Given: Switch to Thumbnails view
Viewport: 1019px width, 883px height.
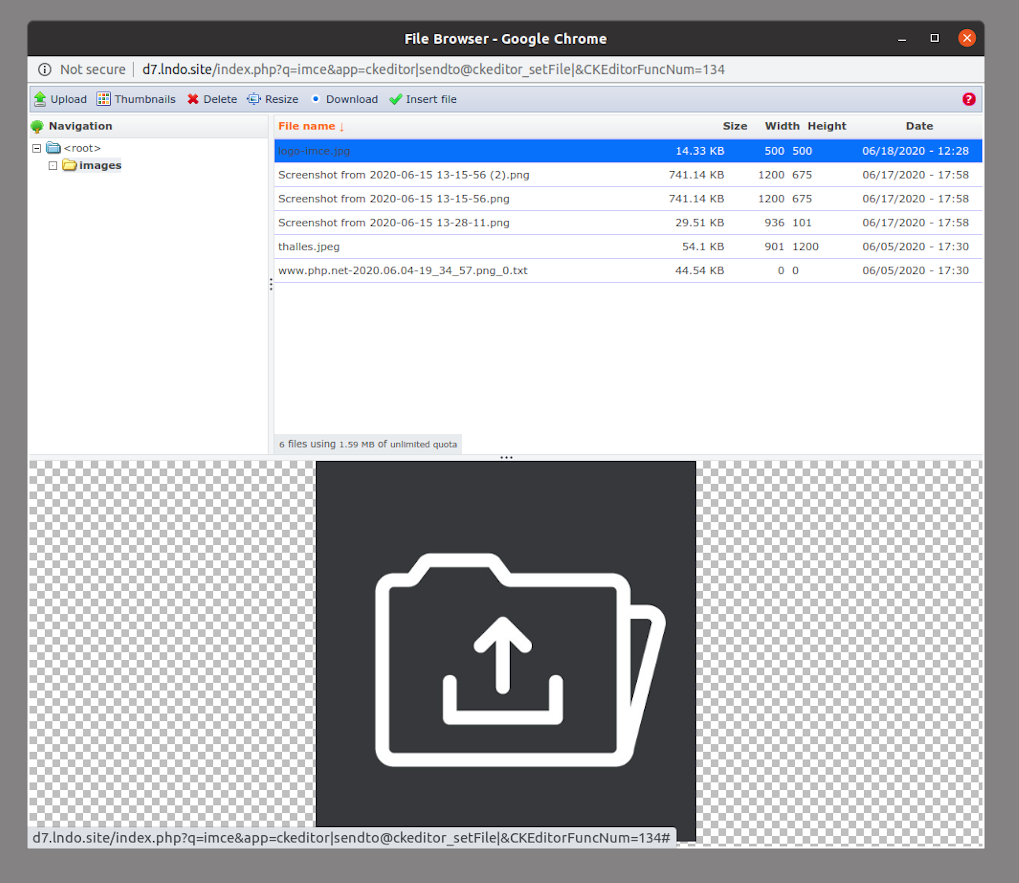Looking at the screenshot, I should [x=136, y=99].
